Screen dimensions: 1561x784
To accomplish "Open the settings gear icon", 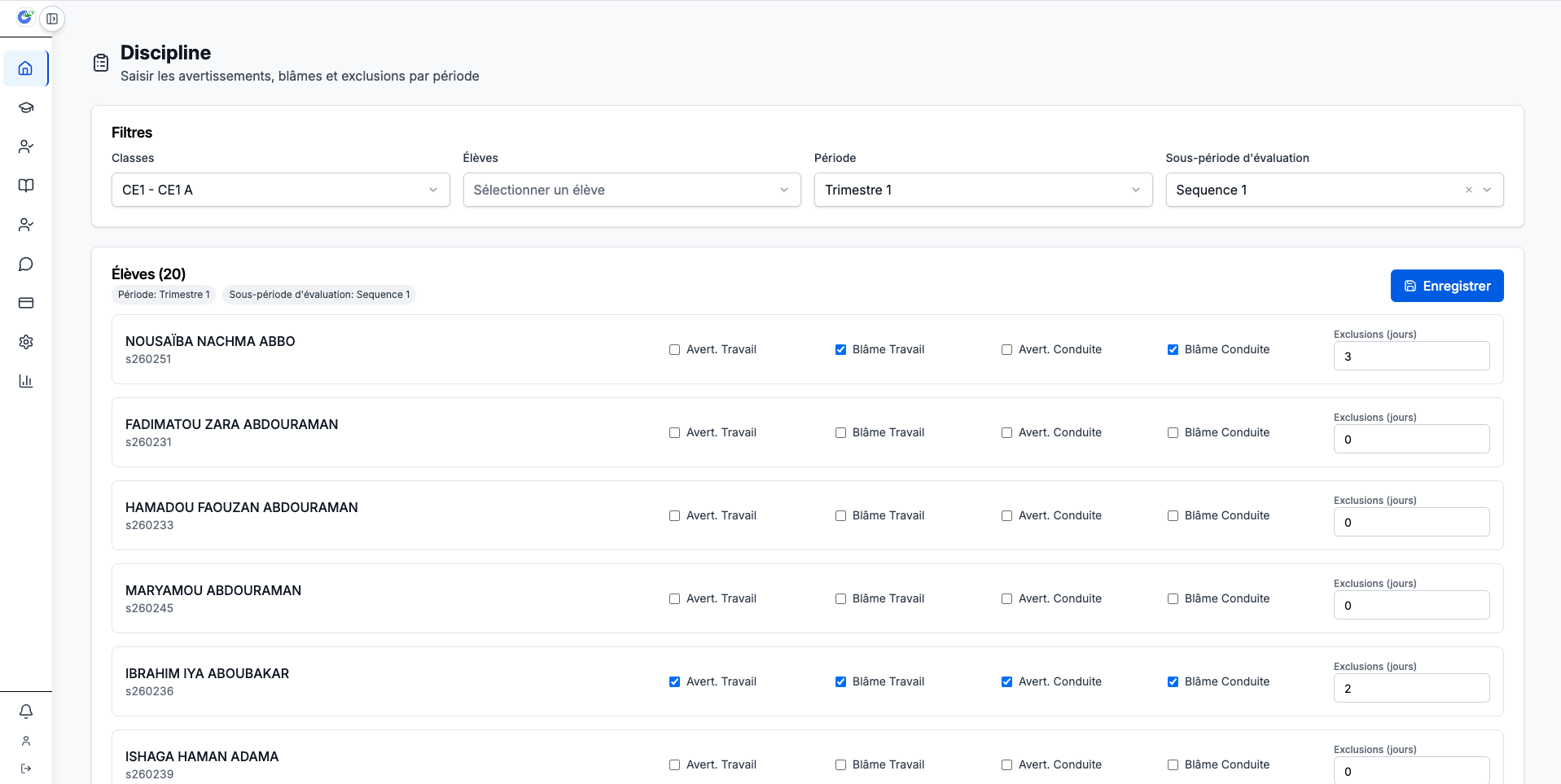I will [x=26, y=342].
